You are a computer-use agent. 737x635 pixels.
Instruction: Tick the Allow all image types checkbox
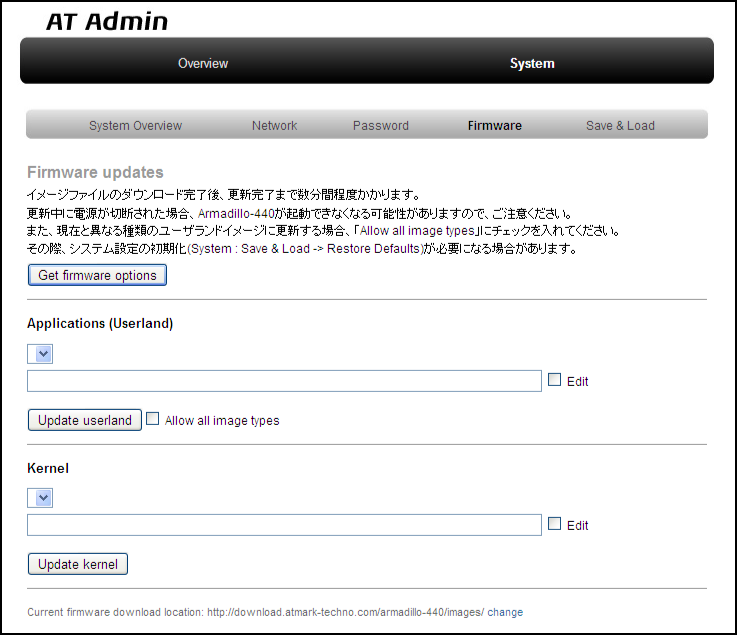tap(153, 418)
